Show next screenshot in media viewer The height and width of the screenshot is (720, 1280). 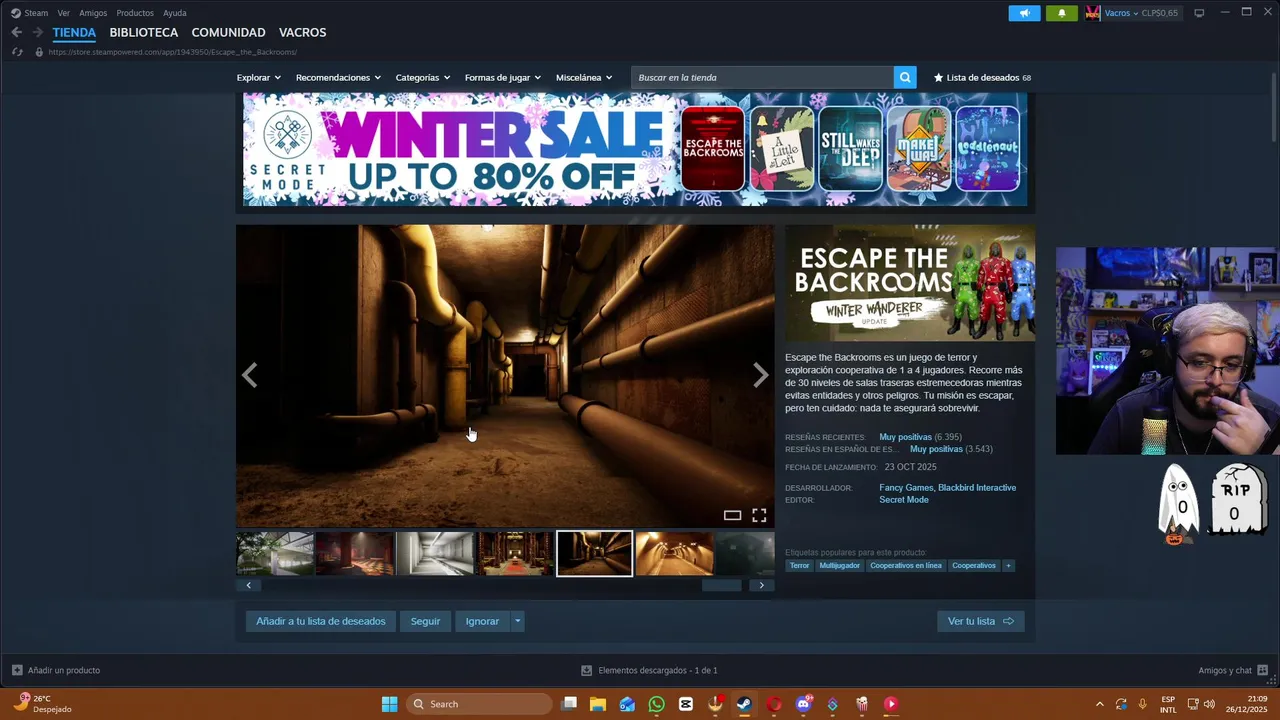(760, 375)
